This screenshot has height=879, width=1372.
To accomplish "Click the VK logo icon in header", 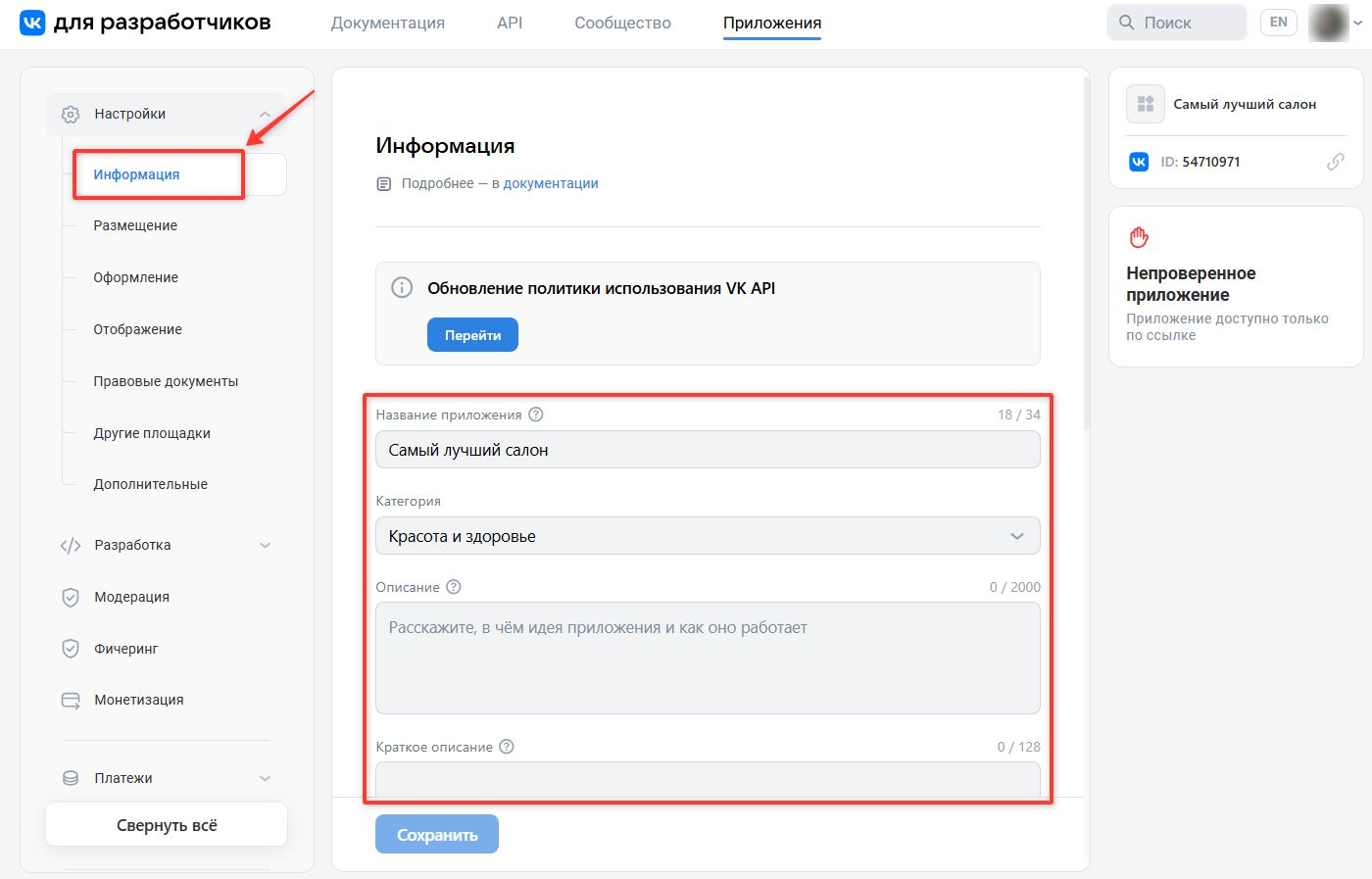I will 32,23.
